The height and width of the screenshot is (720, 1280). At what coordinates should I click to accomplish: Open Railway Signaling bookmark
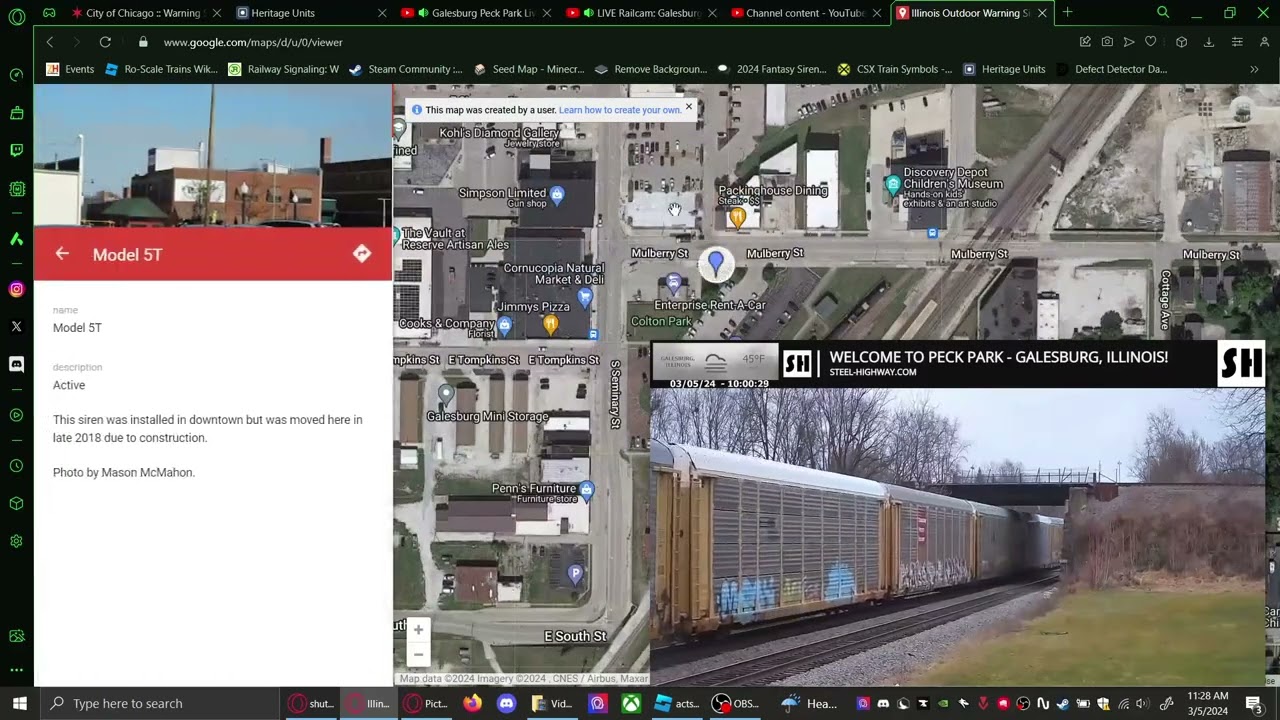click(284, 69)
